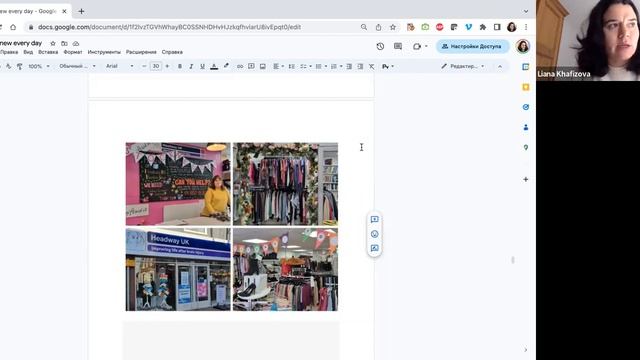Screen dimensions: 640x360
Task: Collapse the menus with the up chevron
Action: click(500, 66)
